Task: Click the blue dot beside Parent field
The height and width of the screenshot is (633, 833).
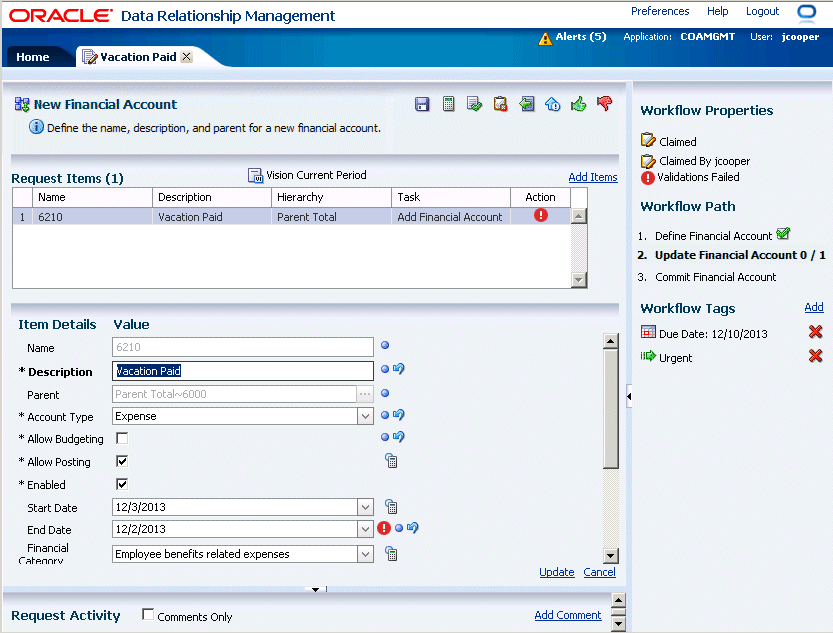Action: tap(385, 393)
